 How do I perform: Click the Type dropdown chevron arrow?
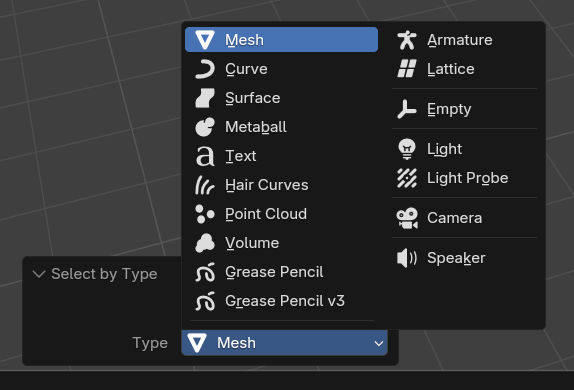click(x=379, y=343)
